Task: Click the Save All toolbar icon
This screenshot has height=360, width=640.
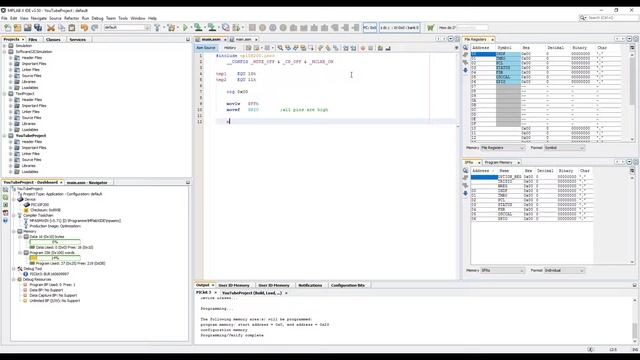Action: [38, 28]
